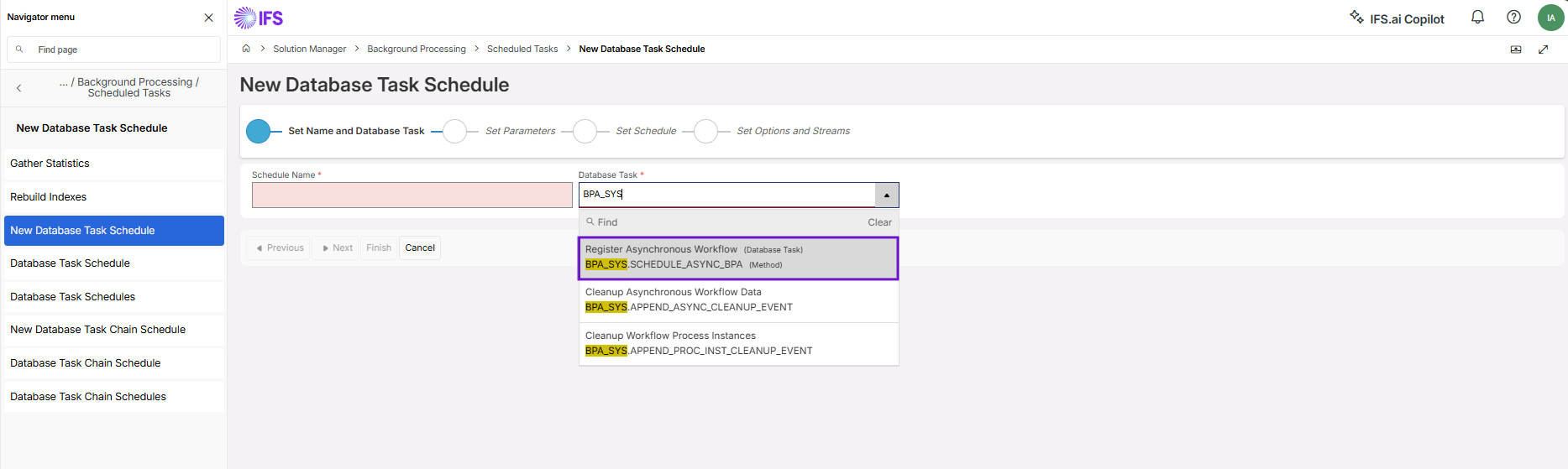Go back using the navigator back chevron

coord(18,88)
